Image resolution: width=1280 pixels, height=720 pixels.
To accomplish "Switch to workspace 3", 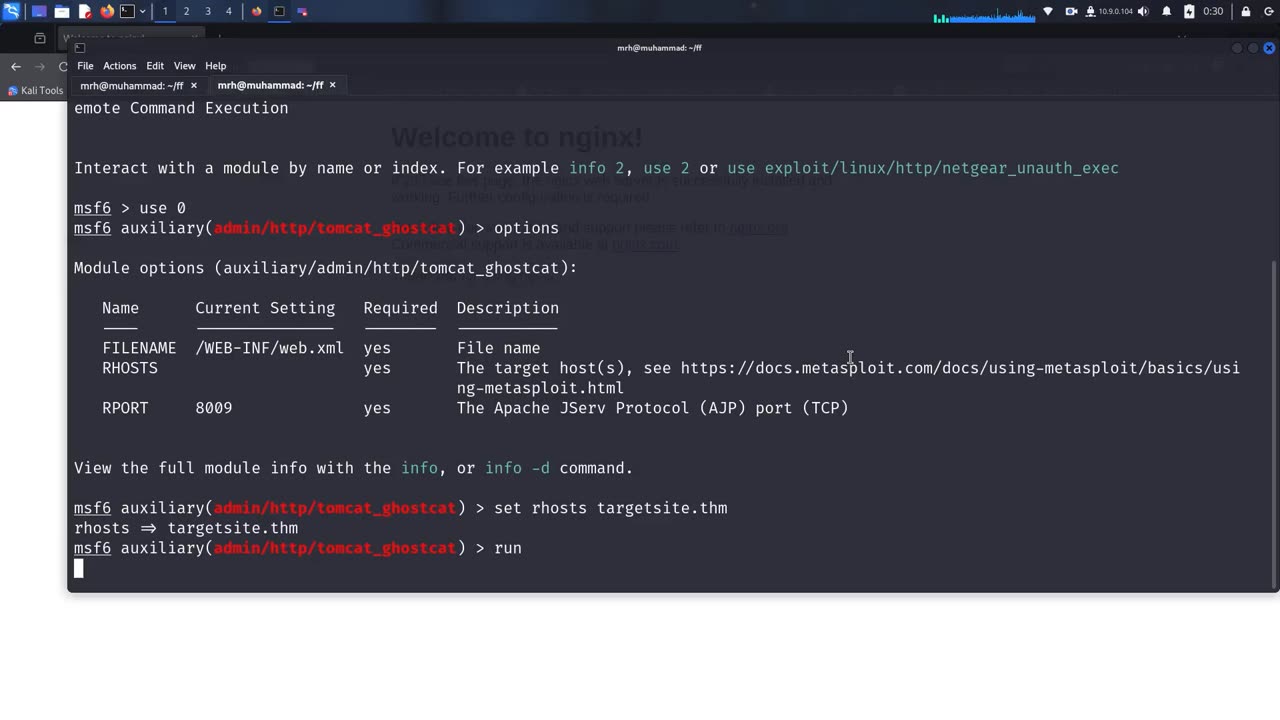I will coord(207,11).
